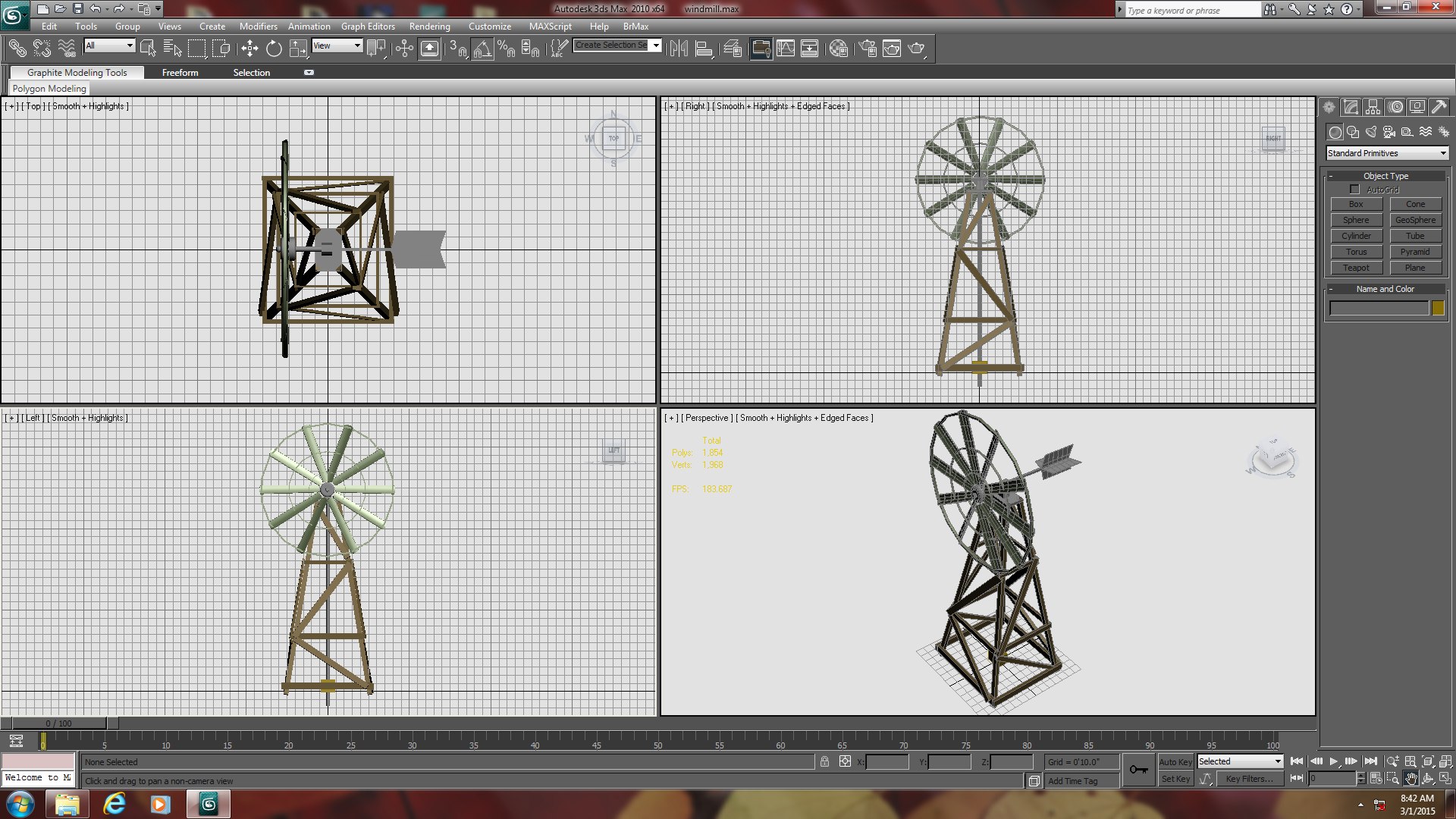The width and height of the screenshot is (1456, 819).
Task: Toggle the Angle Snap icon
Action: pos(482,49)
